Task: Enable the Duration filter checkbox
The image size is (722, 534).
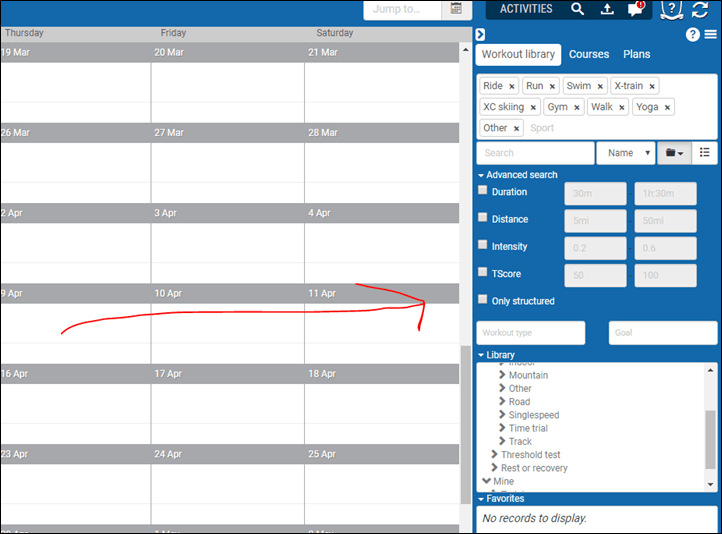Action: click(483, 190)
